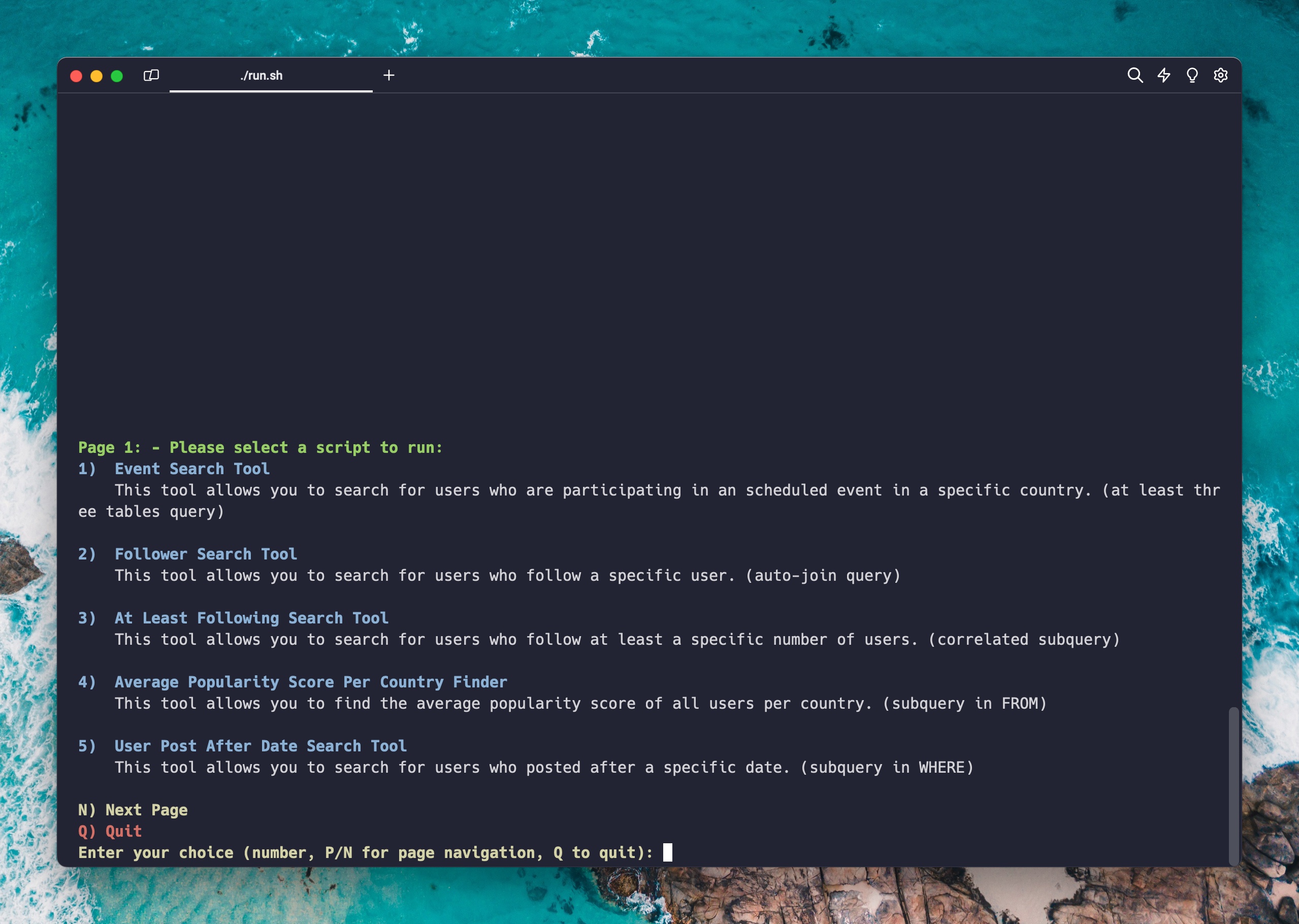Click the Page 1 header line
Screen dimensions: 1299x924
260,448
